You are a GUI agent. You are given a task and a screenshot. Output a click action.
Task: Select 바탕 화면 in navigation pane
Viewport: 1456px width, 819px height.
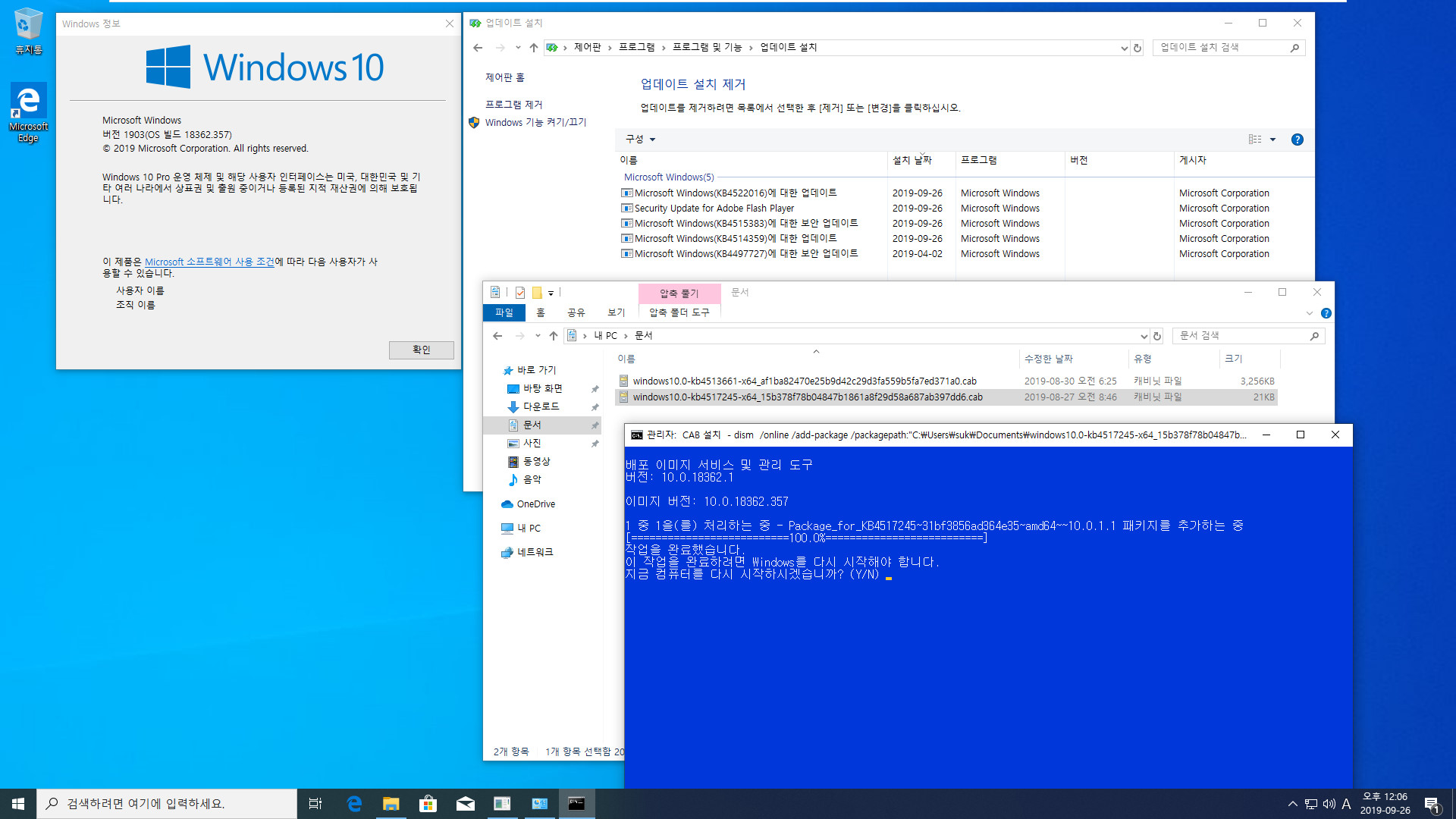pos(543,388)
